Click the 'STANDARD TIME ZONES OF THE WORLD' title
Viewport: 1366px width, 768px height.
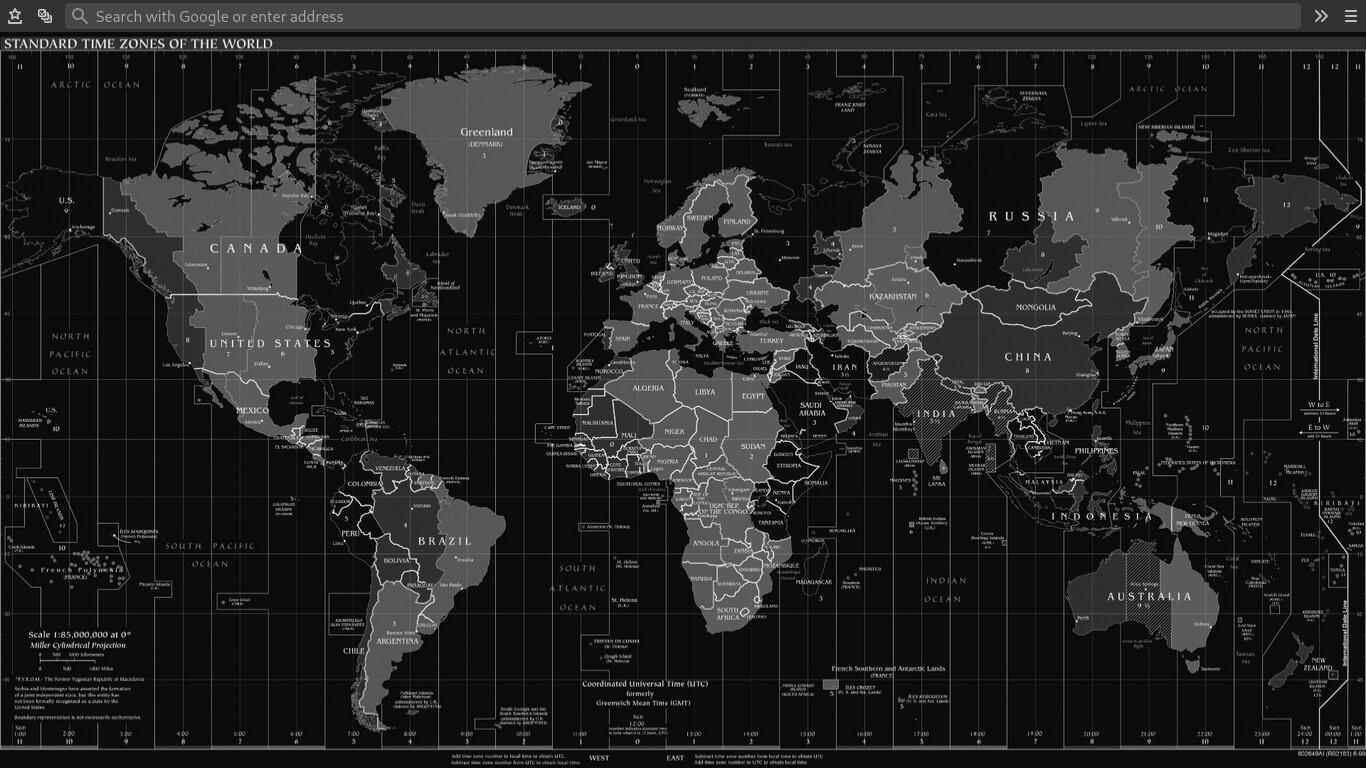point(138,44)
